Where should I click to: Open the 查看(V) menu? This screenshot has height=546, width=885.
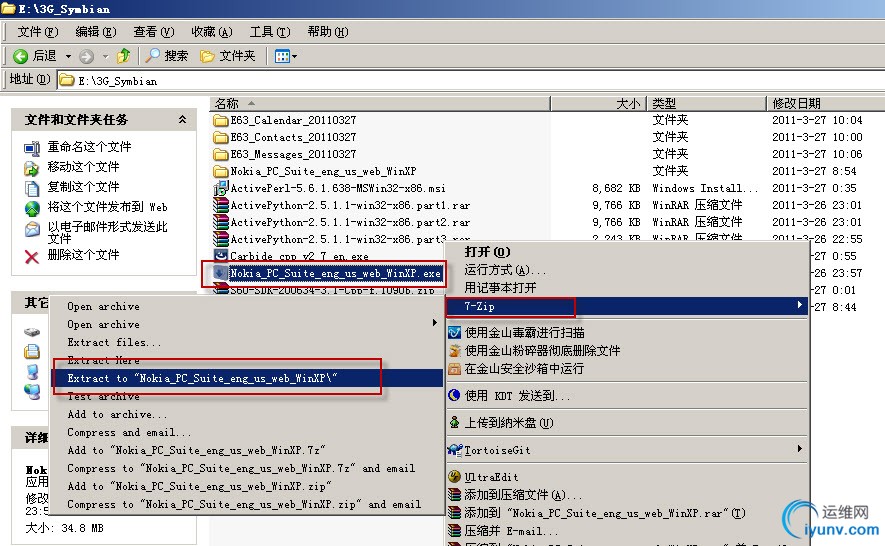[154, 32]
